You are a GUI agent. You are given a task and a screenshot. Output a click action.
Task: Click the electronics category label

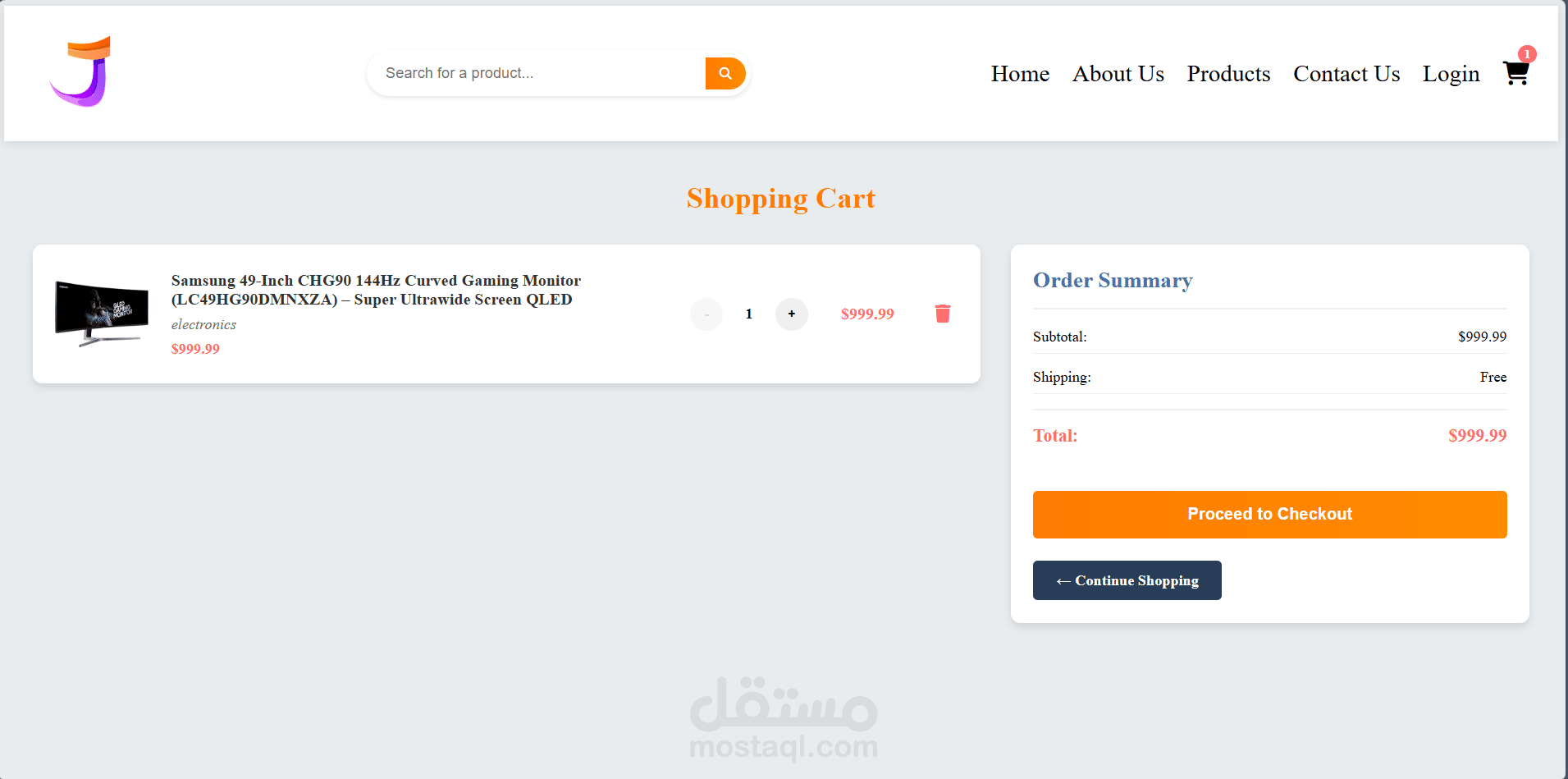click(203, 324)
